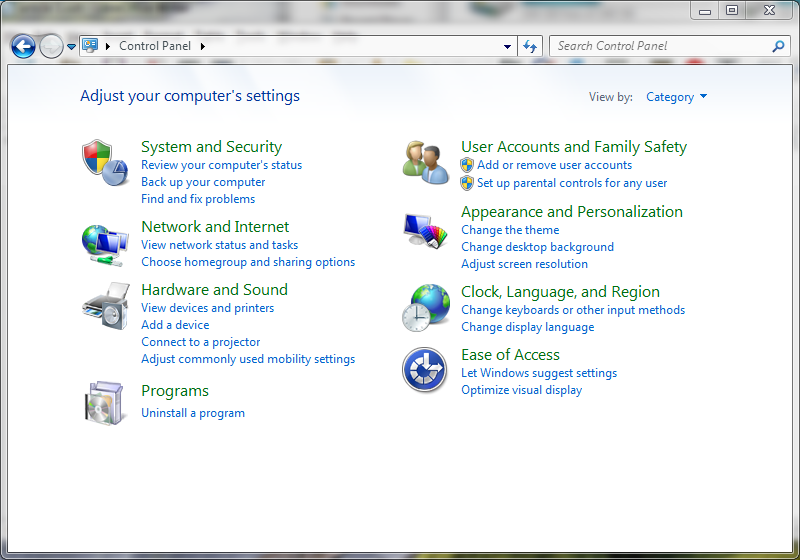Open the Programs heading
Screen dimensions: 800x560
pos(175,391)
